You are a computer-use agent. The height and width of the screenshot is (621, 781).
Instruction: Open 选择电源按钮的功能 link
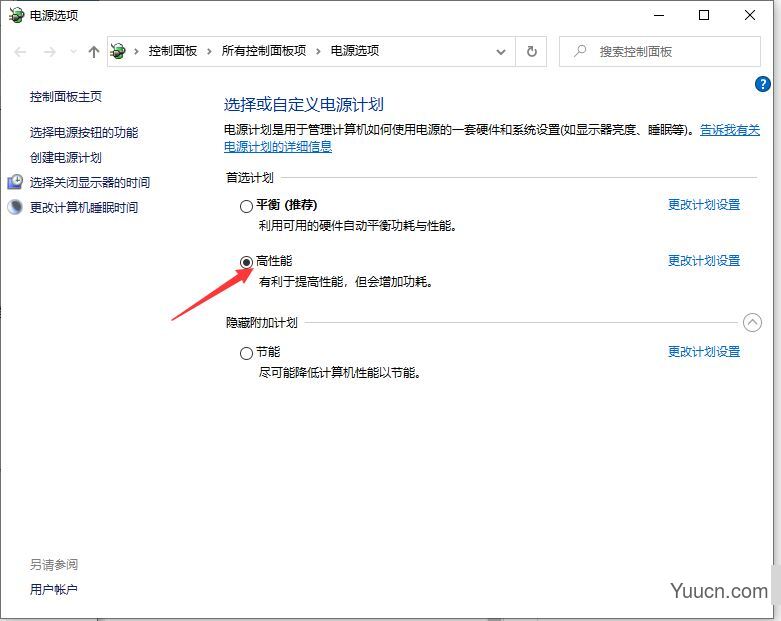[x=84, y=132]
